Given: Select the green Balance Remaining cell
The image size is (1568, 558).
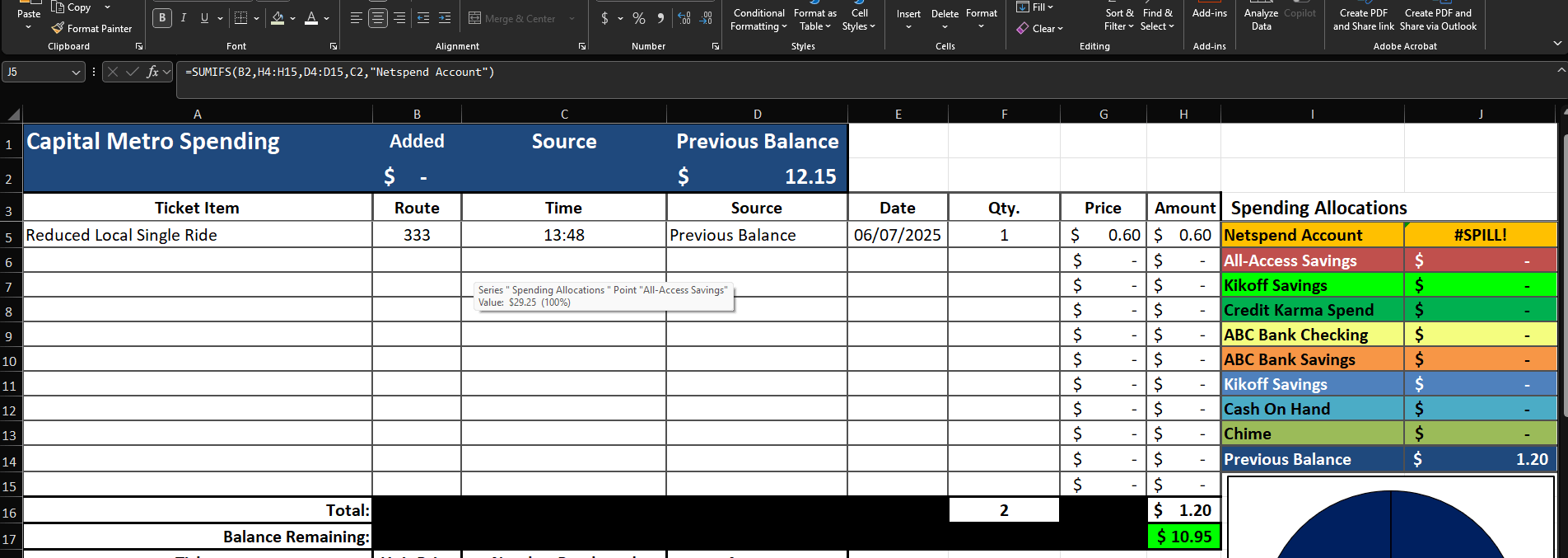Looking at the screenshot, I should [1183, 537].
